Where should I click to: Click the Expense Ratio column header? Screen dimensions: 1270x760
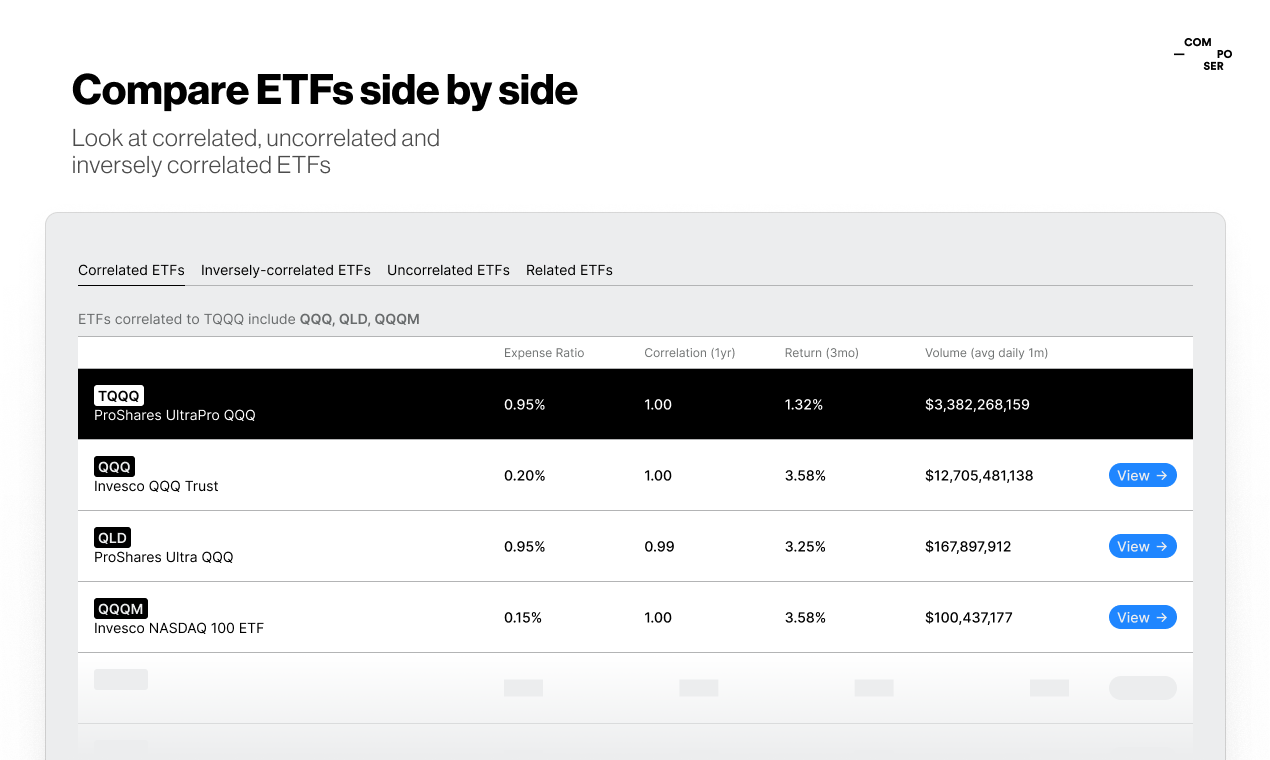coord(544,353)
